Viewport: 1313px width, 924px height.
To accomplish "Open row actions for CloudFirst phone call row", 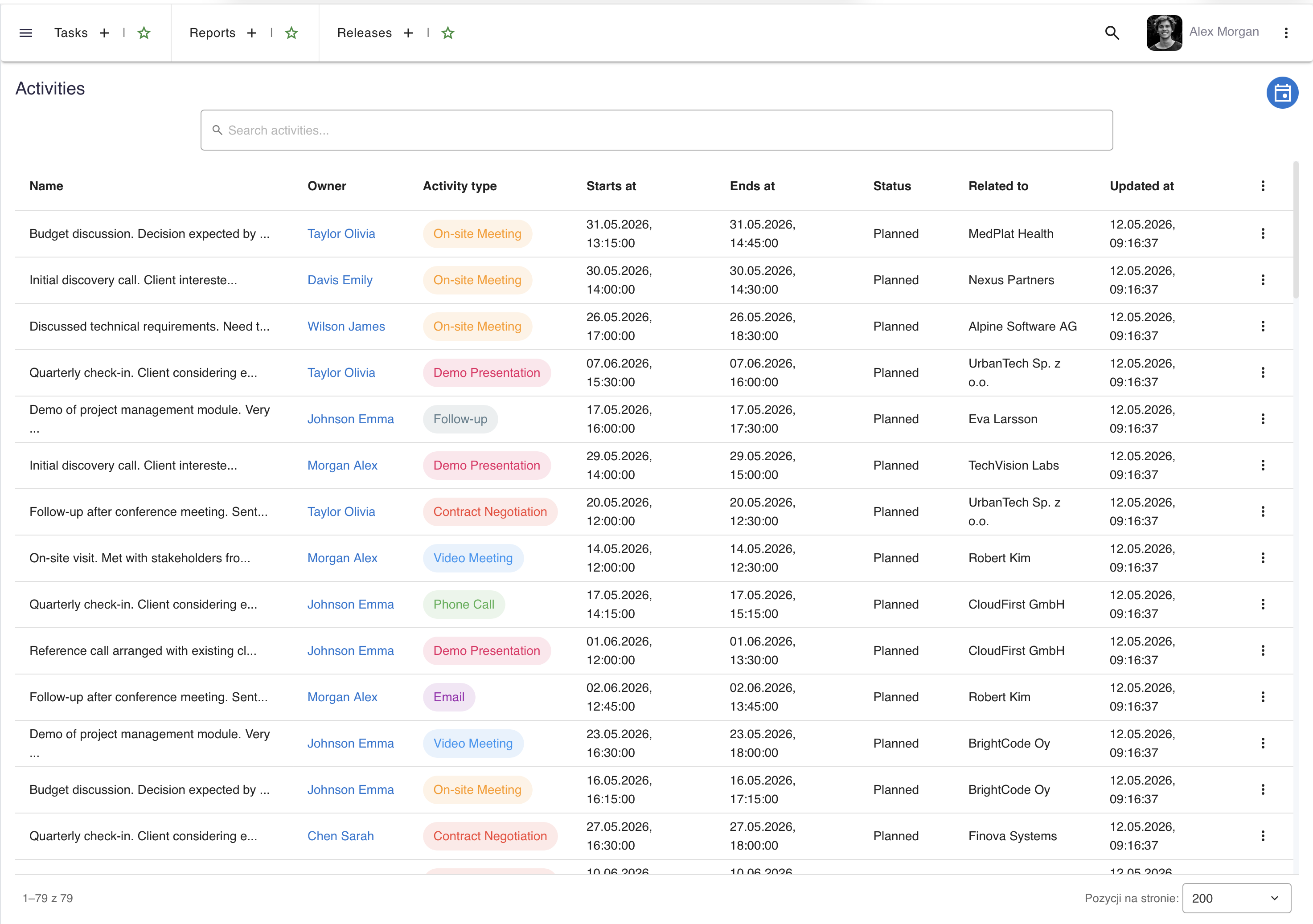I will coord(1263,604).
